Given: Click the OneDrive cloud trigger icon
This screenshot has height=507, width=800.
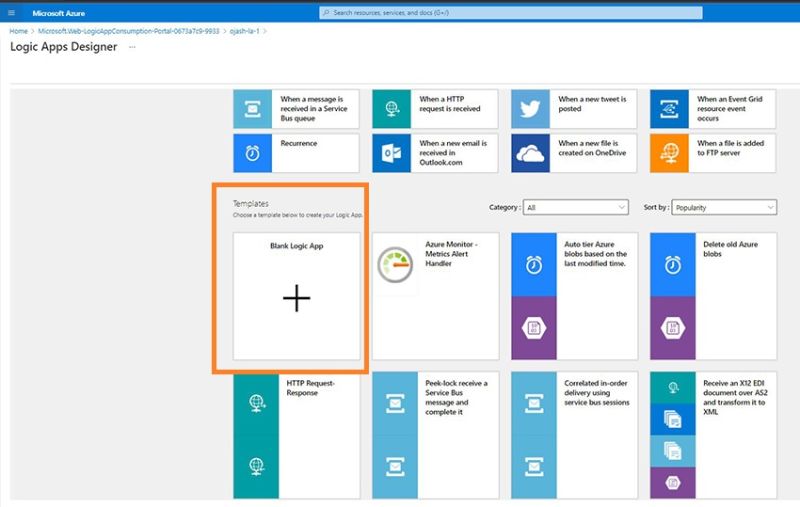Looking at the screenshot, I should [x=530, y=153].
